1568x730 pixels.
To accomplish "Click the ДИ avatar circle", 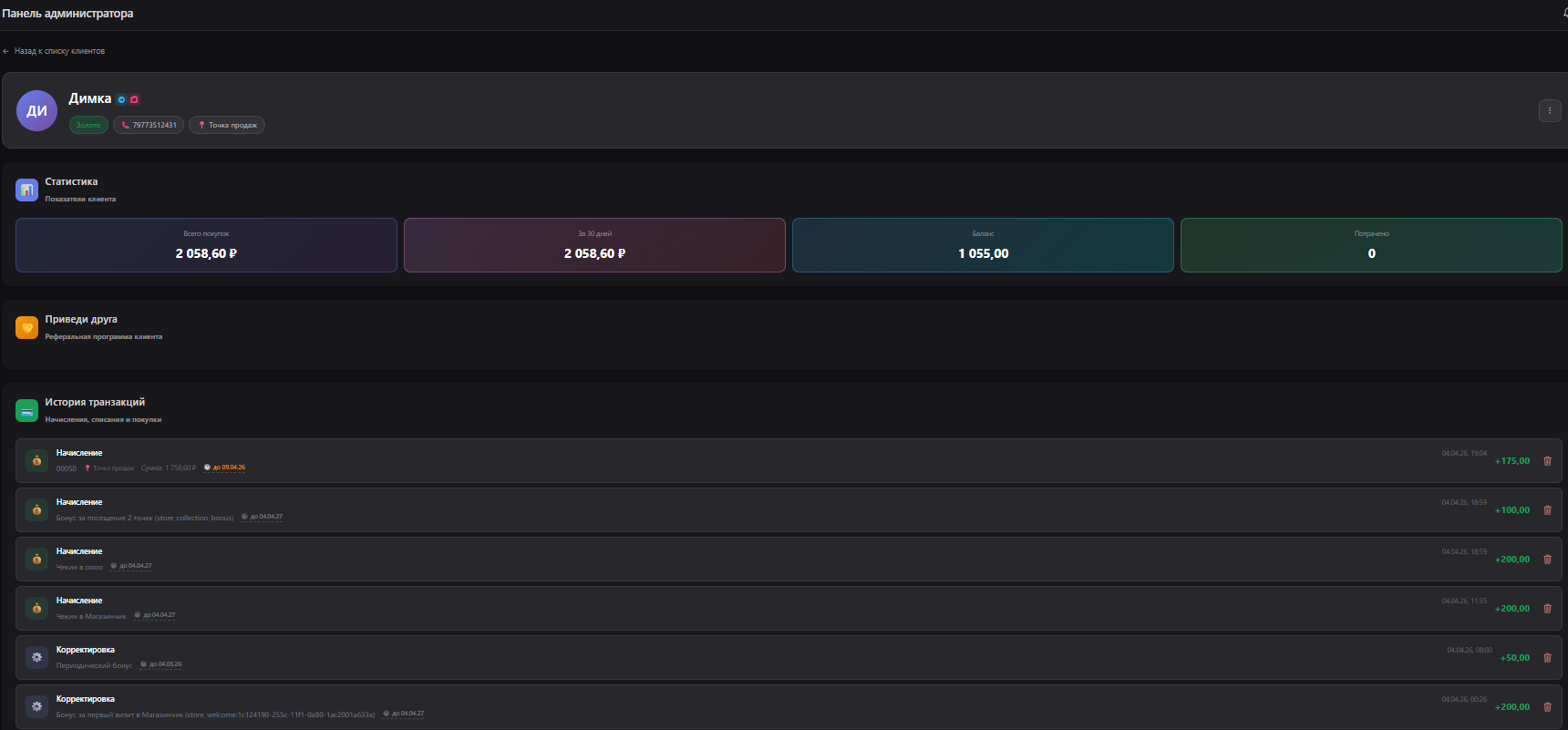I will [x=36, y=111].
